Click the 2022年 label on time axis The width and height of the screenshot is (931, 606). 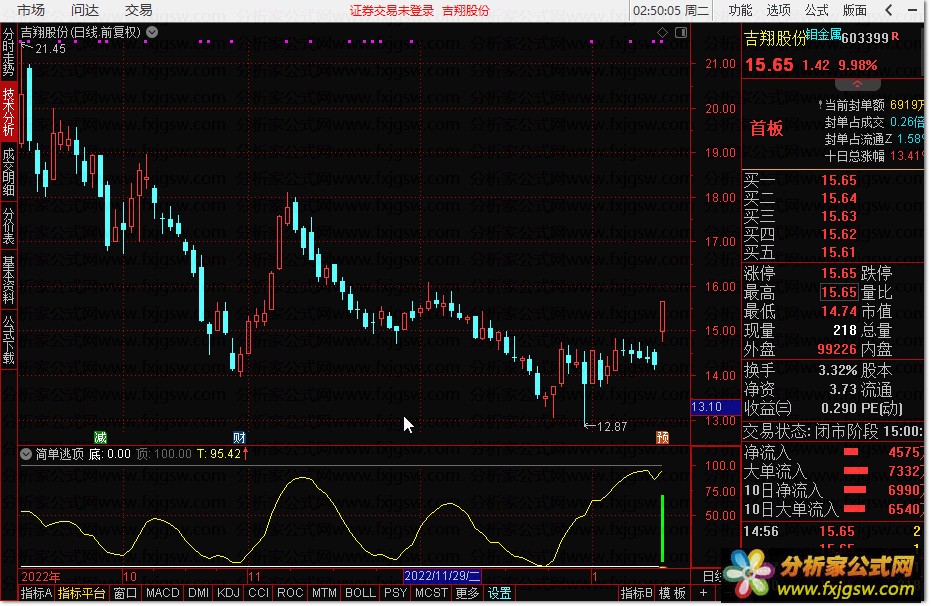[x=40, y=576]
